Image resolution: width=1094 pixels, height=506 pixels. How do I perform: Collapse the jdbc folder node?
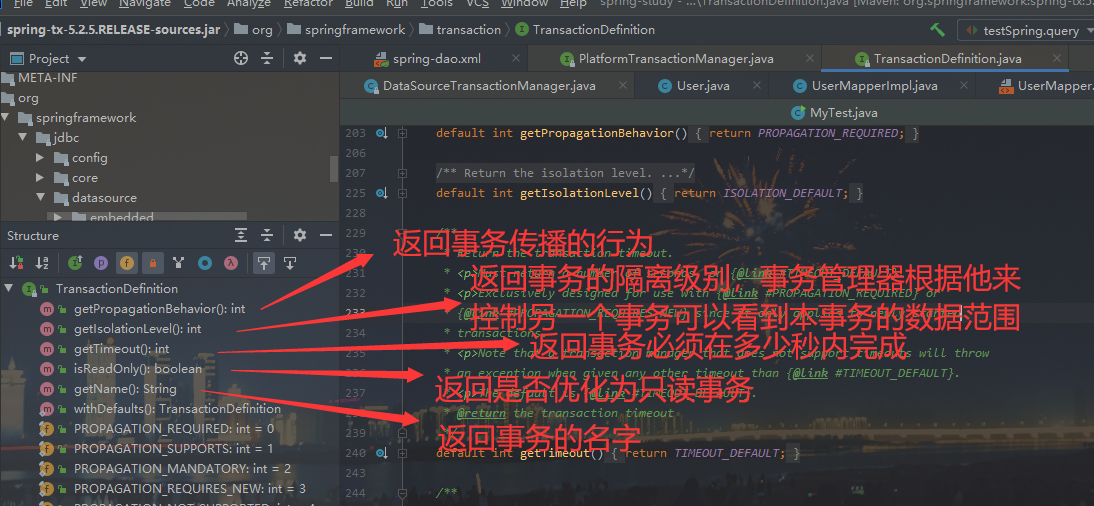(x=22, y=137)
